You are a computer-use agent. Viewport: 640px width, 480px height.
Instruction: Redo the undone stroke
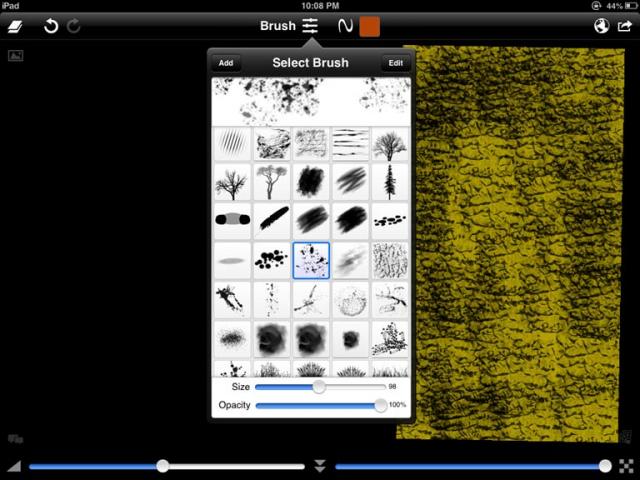[x=74, y=26]
